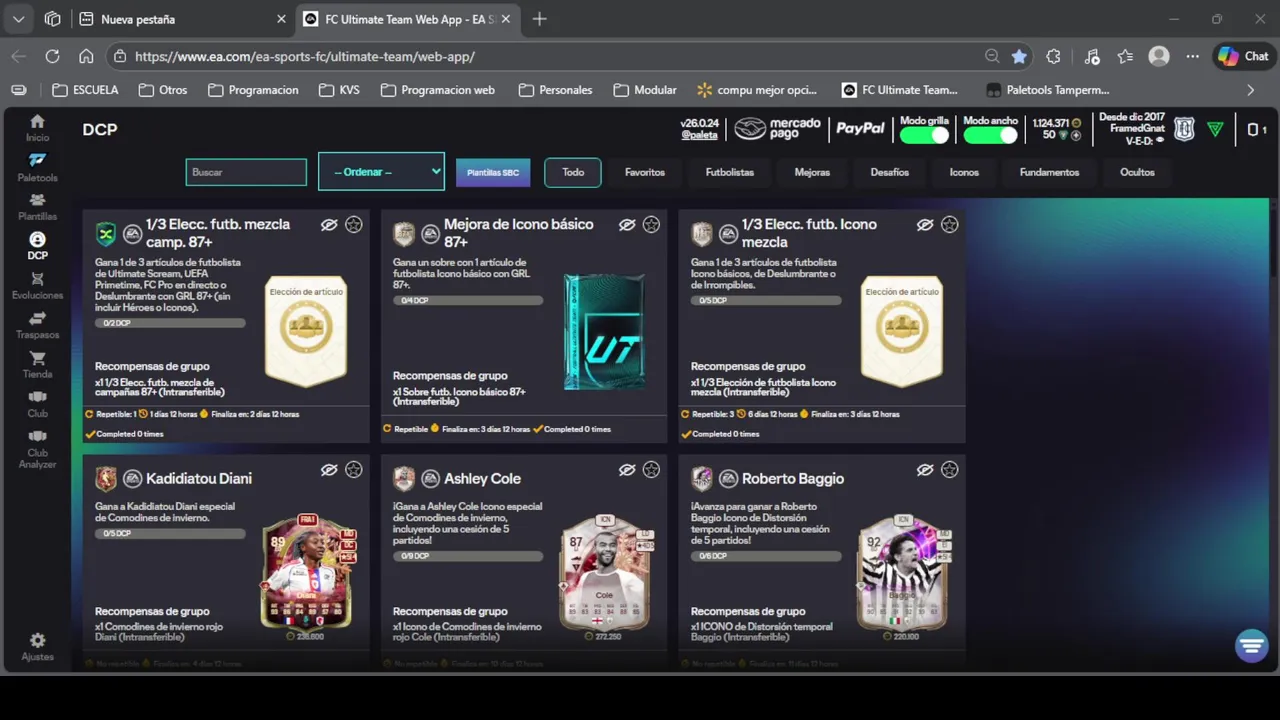The image size is (1280, 720).
Task: Hide 1/3 Elecc. futb. mezcla camp. 87+ eye
Action: point(329,225)
